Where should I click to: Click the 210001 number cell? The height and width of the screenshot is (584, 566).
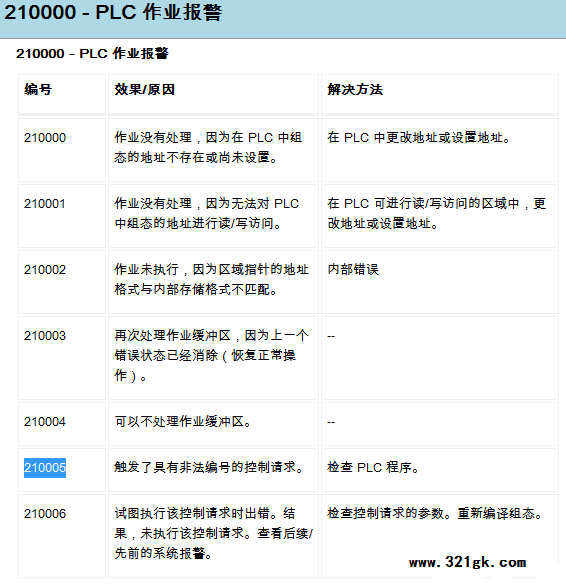[x=62, y=216]
